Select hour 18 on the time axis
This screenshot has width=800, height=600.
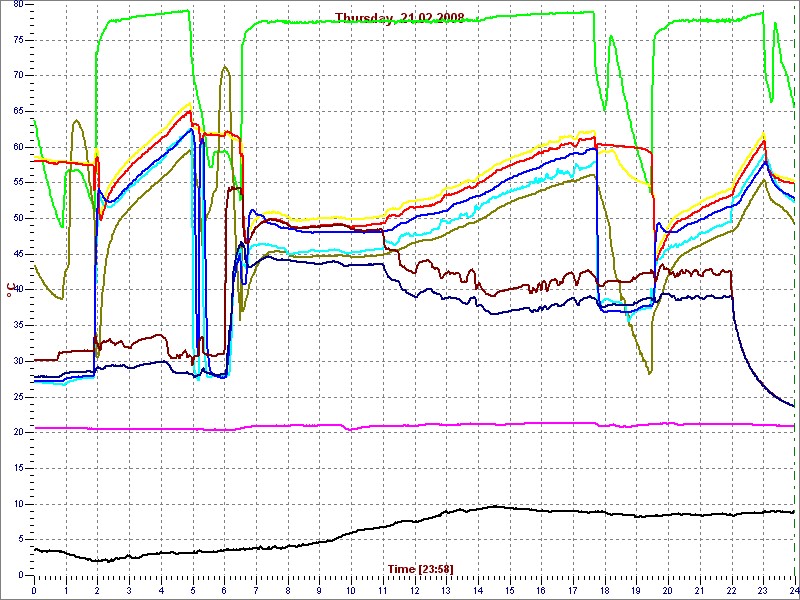click(x=603, y=590)
